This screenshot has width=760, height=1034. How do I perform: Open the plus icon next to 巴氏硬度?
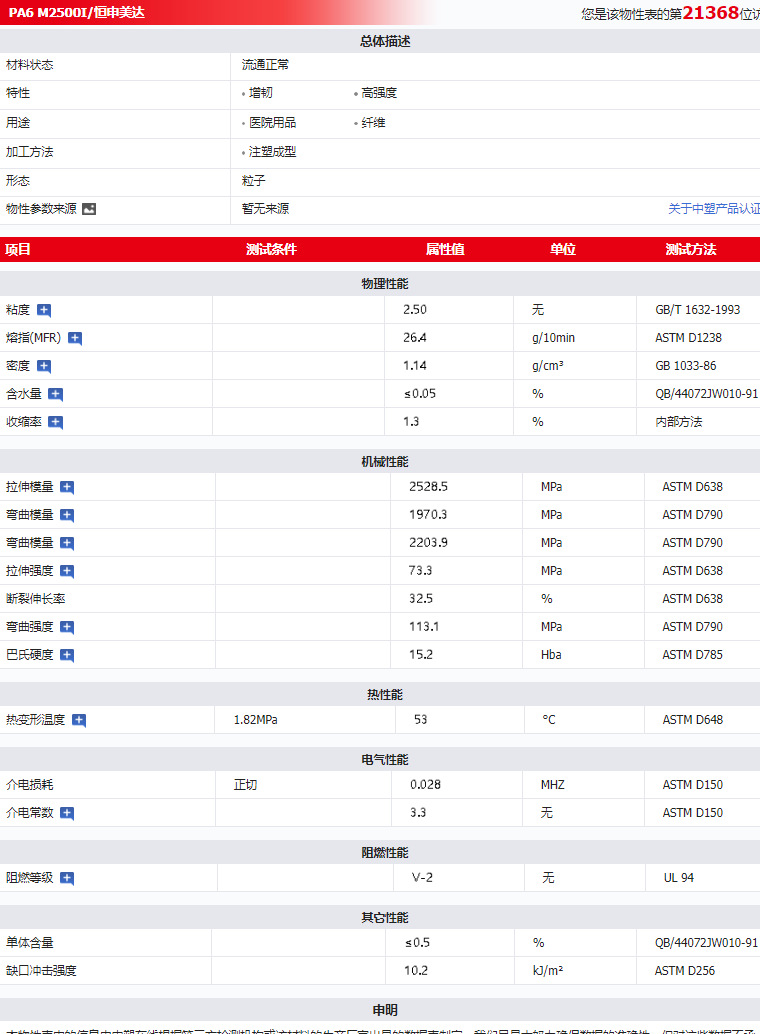67,655
